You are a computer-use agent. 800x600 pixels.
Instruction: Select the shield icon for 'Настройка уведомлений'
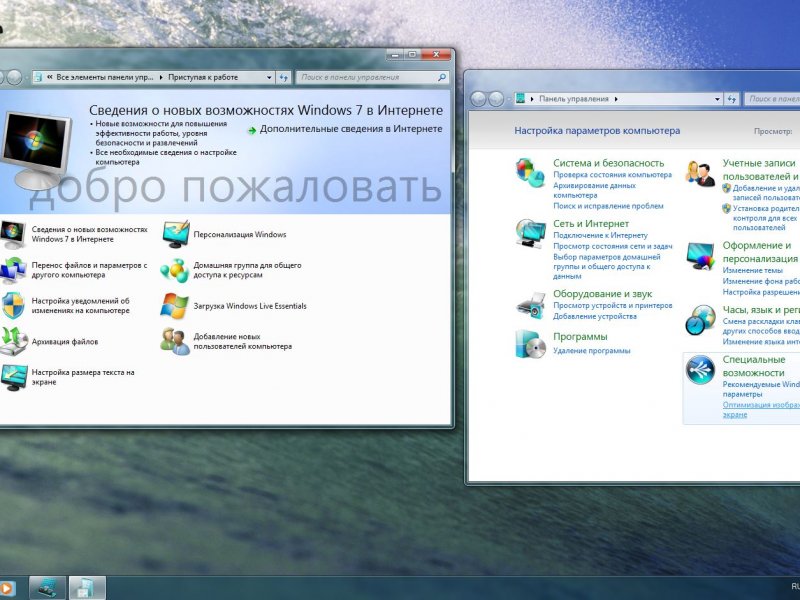click(13, 306)
